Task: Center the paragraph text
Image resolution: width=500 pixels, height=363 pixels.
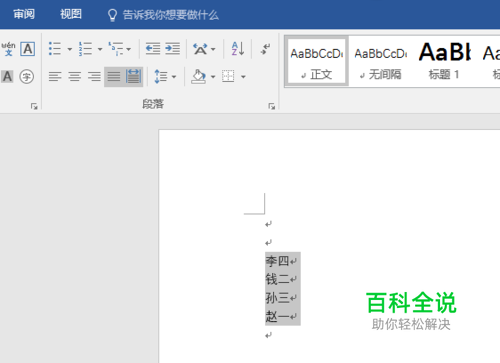Action: 75,77
